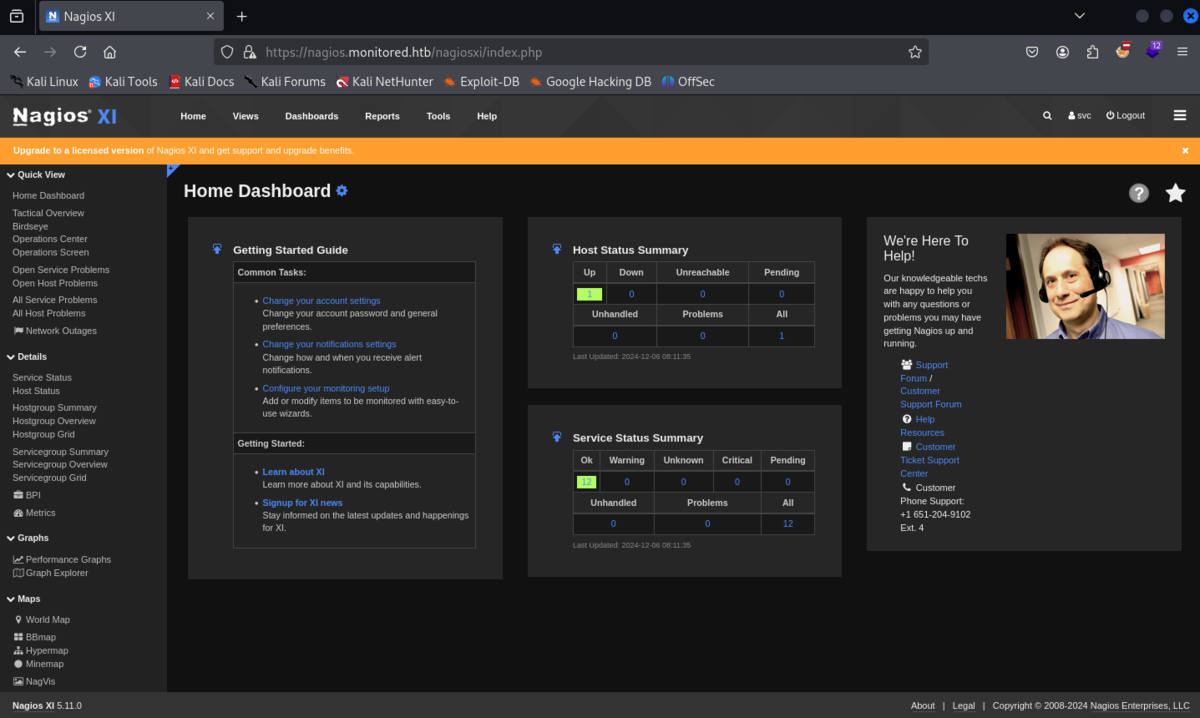The image size is (1200, 718).
Task: Open the Firefox application menu button
Action: pyautogui.click(x=1182, y=52)
